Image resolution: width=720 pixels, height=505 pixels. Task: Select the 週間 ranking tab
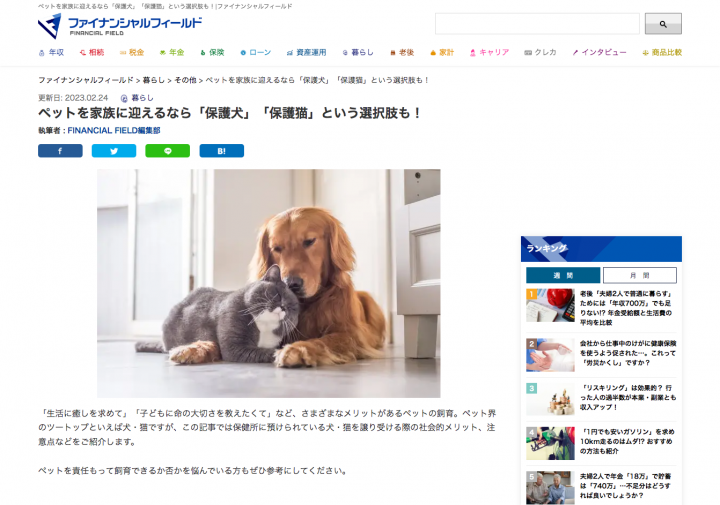pyautogui.click(x=563, y=275)
